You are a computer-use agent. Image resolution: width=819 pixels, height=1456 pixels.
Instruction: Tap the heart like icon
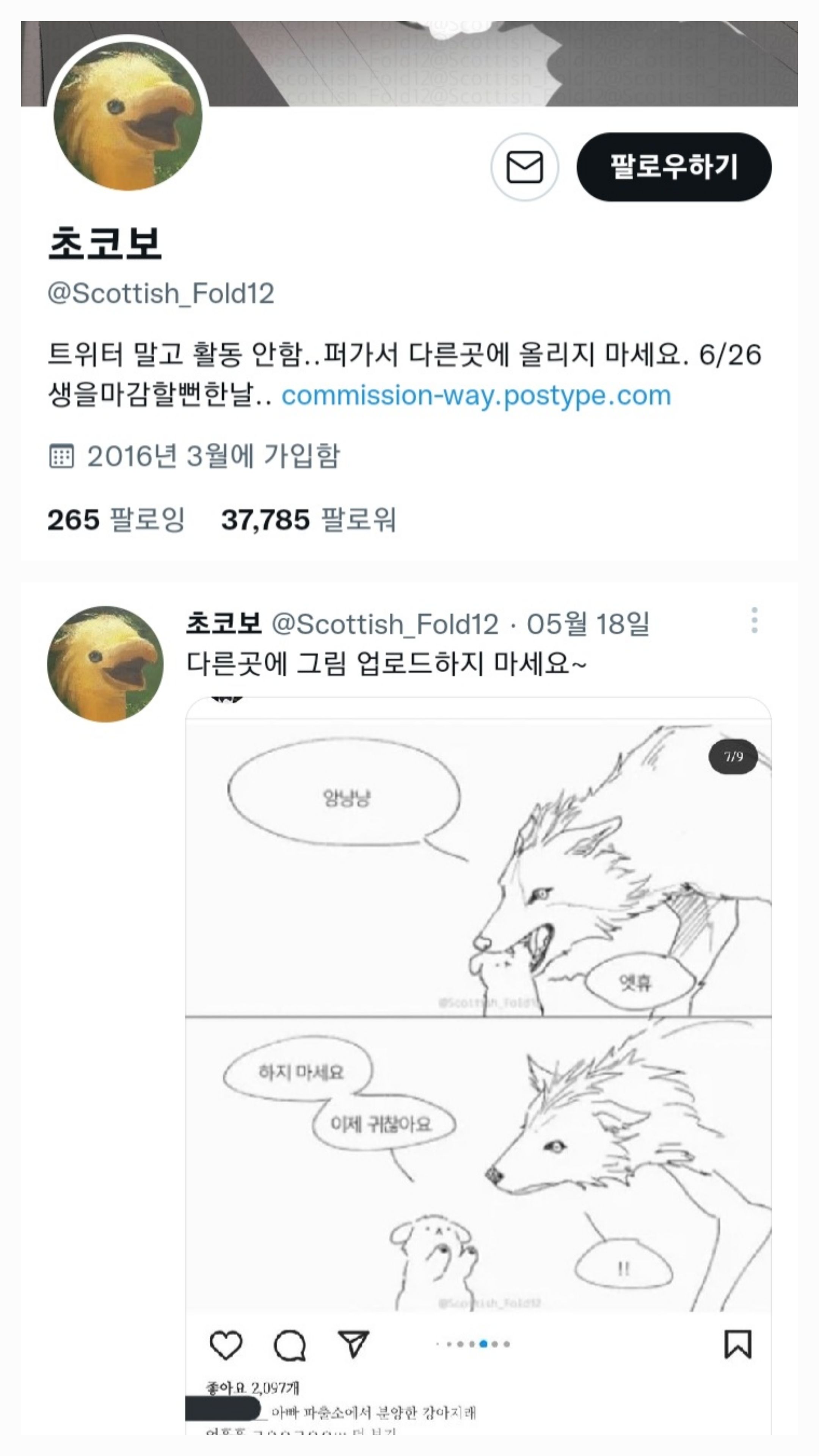pyautogui.click(x=226, y=1345)
